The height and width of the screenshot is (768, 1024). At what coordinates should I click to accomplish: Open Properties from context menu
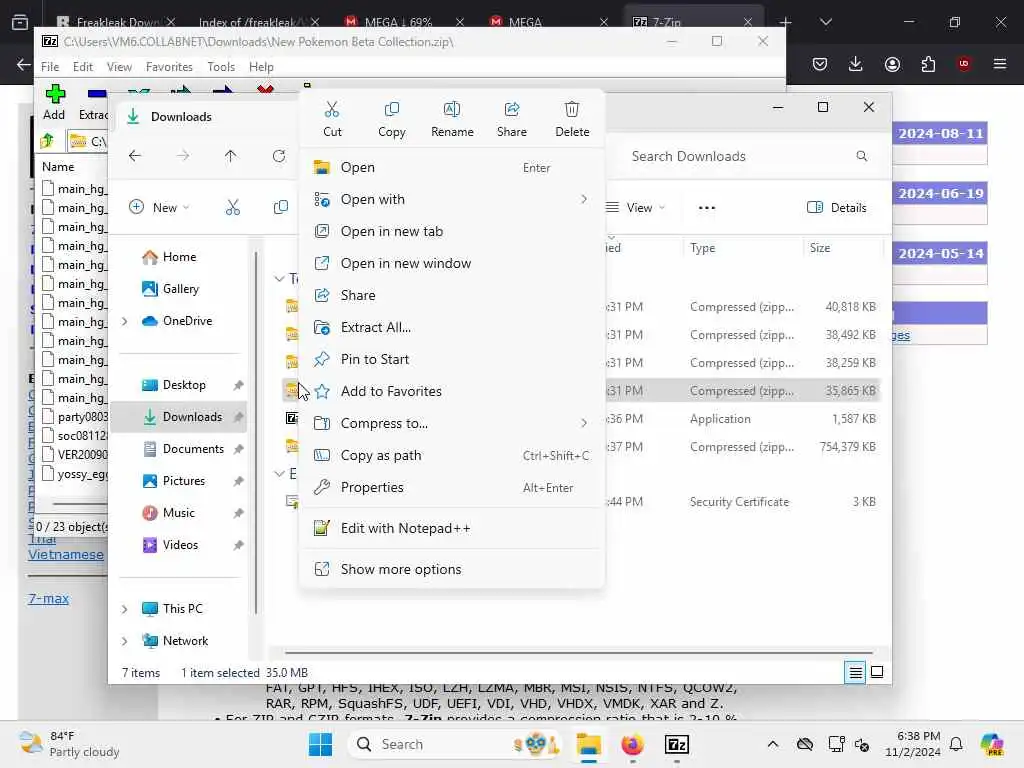point(451,487)
